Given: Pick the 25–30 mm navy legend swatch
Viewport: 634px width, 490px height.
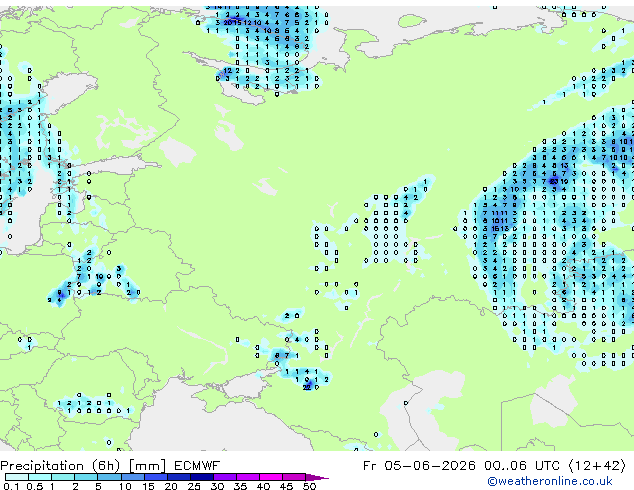Looking at the screenshot, I should point(201,477).
